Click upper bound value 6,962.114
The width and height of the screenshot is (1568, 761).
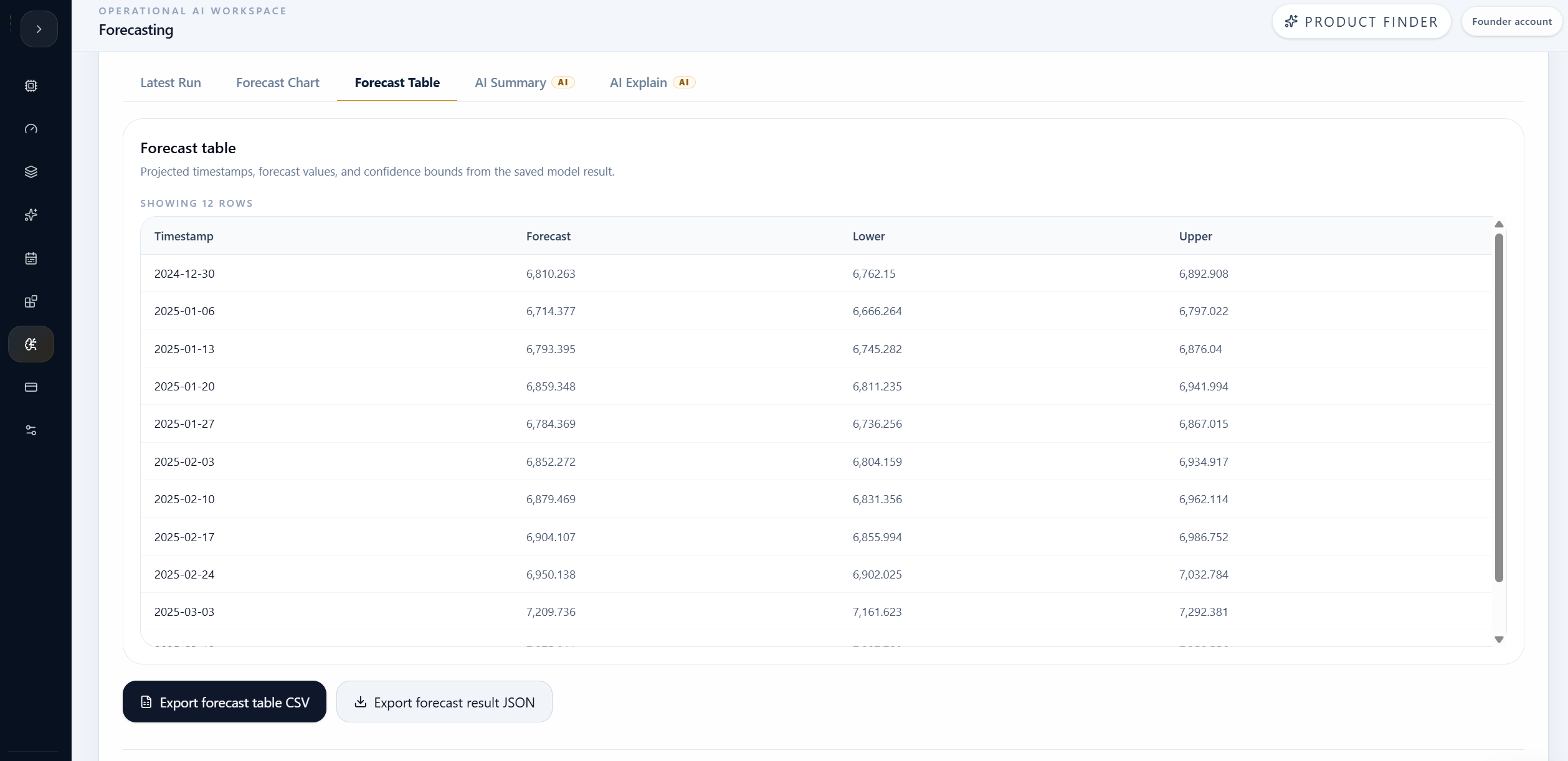[x=1204, y=499]
